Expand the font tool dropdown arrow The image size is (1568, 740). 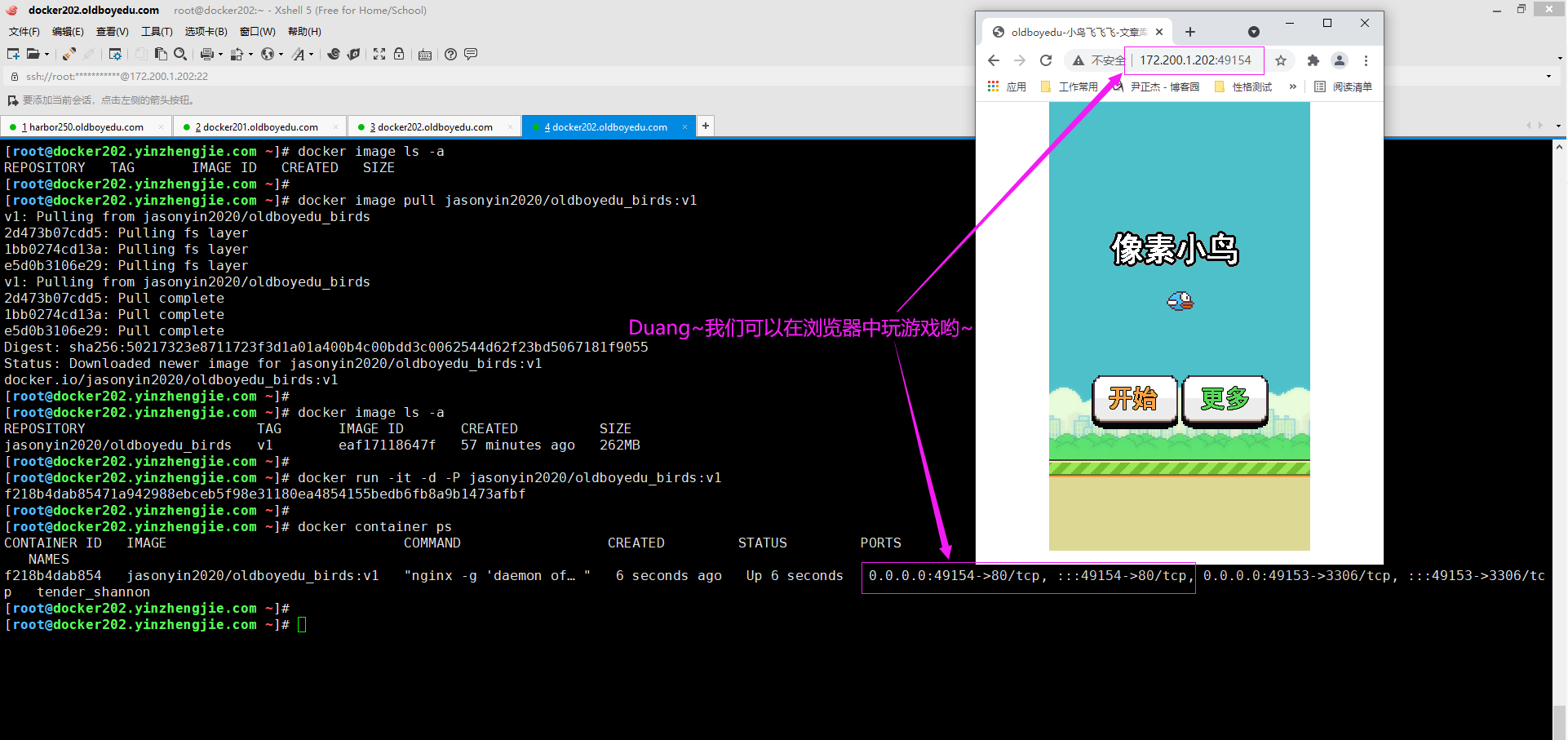312,55
